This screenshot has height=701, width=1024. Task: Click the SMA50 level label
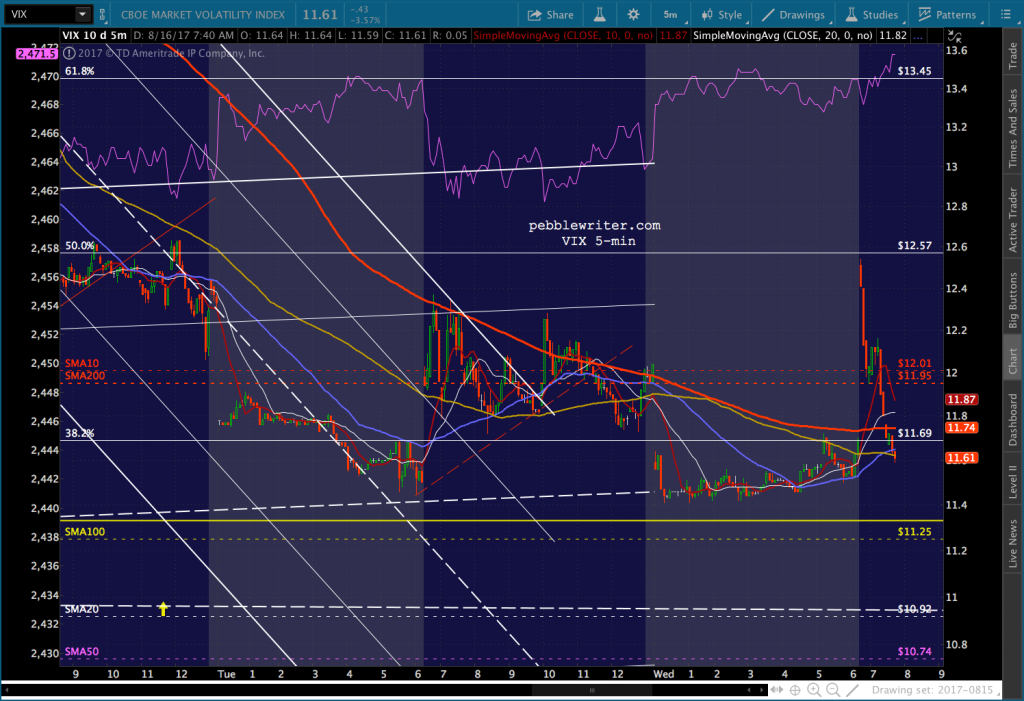[x=82, y=652]
